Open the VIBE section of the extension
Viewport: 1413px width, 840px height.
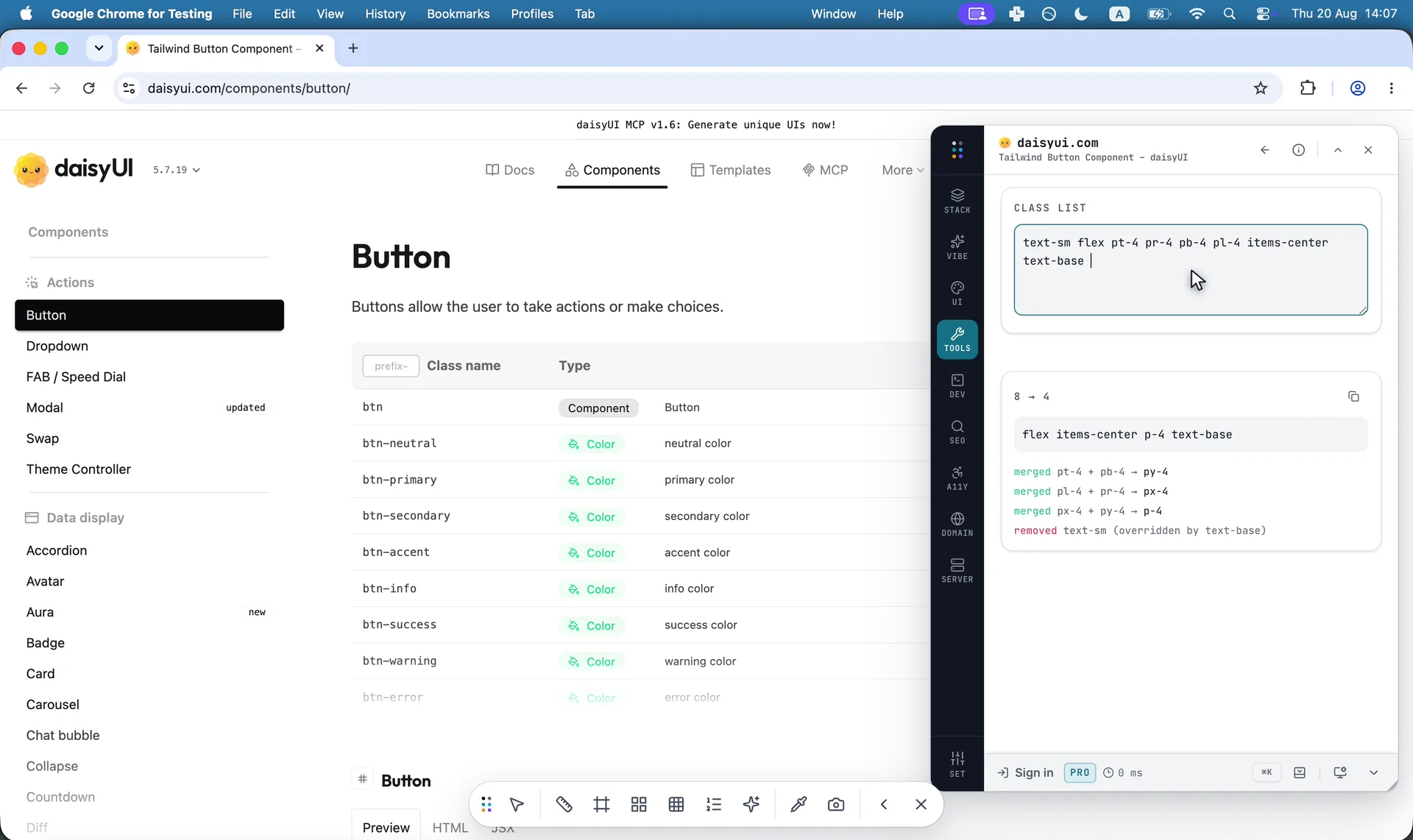pyautogui.click(x=957, y=247)
